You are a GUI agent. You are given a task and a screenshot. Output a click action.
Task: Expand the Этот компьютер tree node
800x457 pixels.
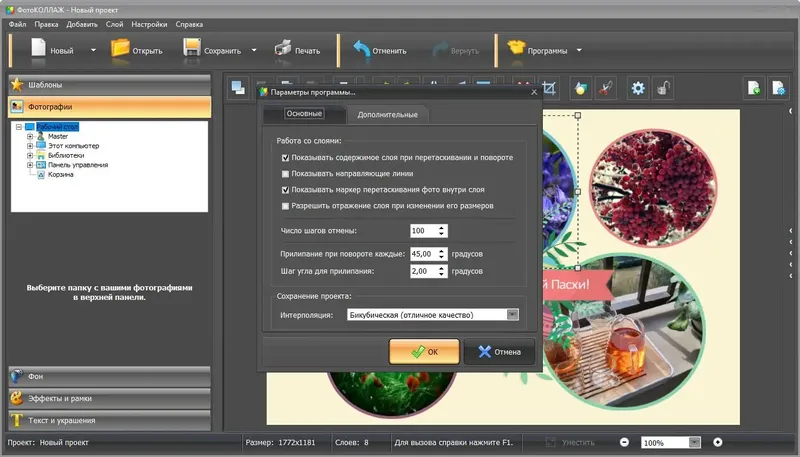coord(30,146)
